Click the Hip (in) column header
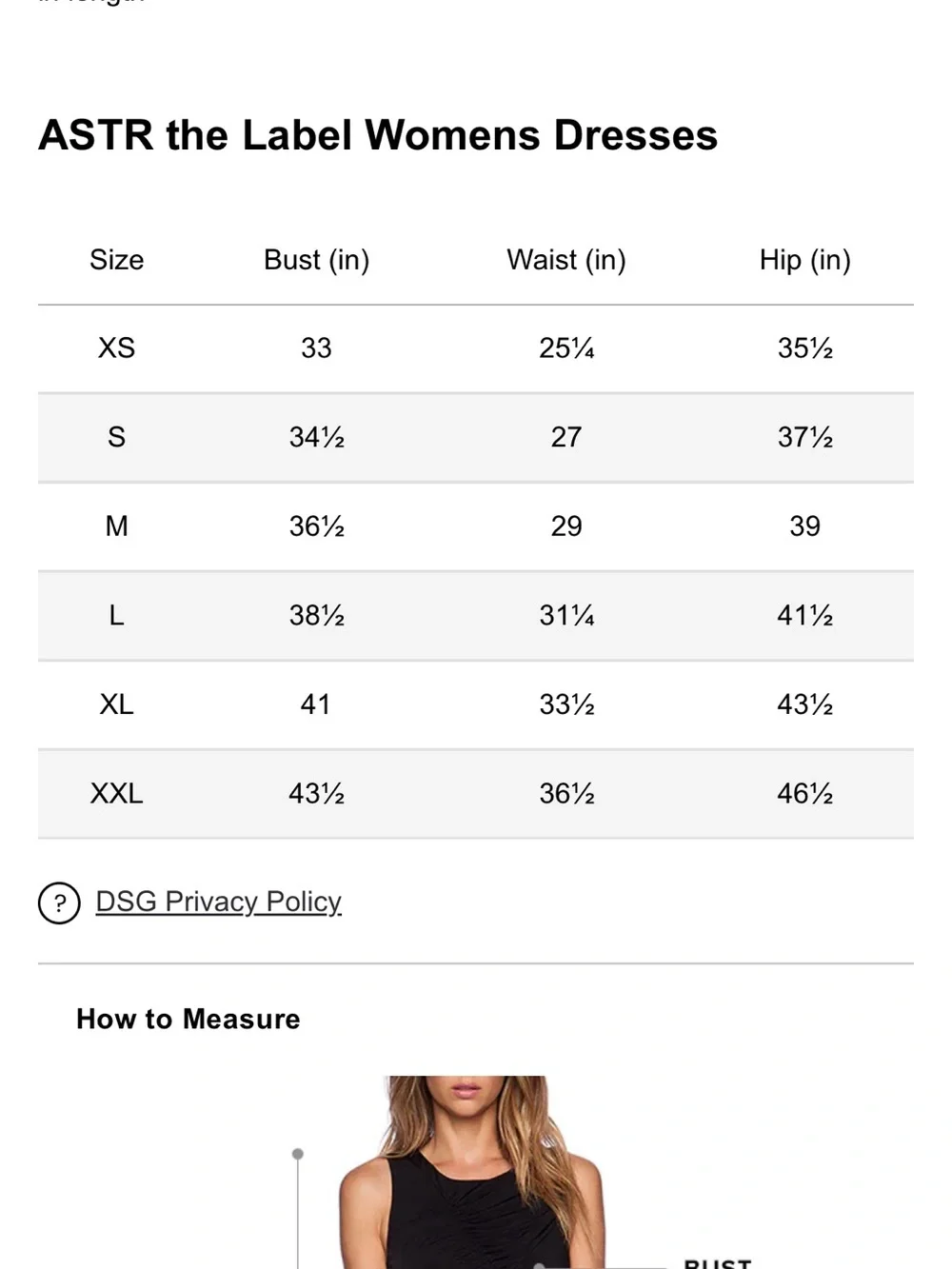 click(804, 260)
